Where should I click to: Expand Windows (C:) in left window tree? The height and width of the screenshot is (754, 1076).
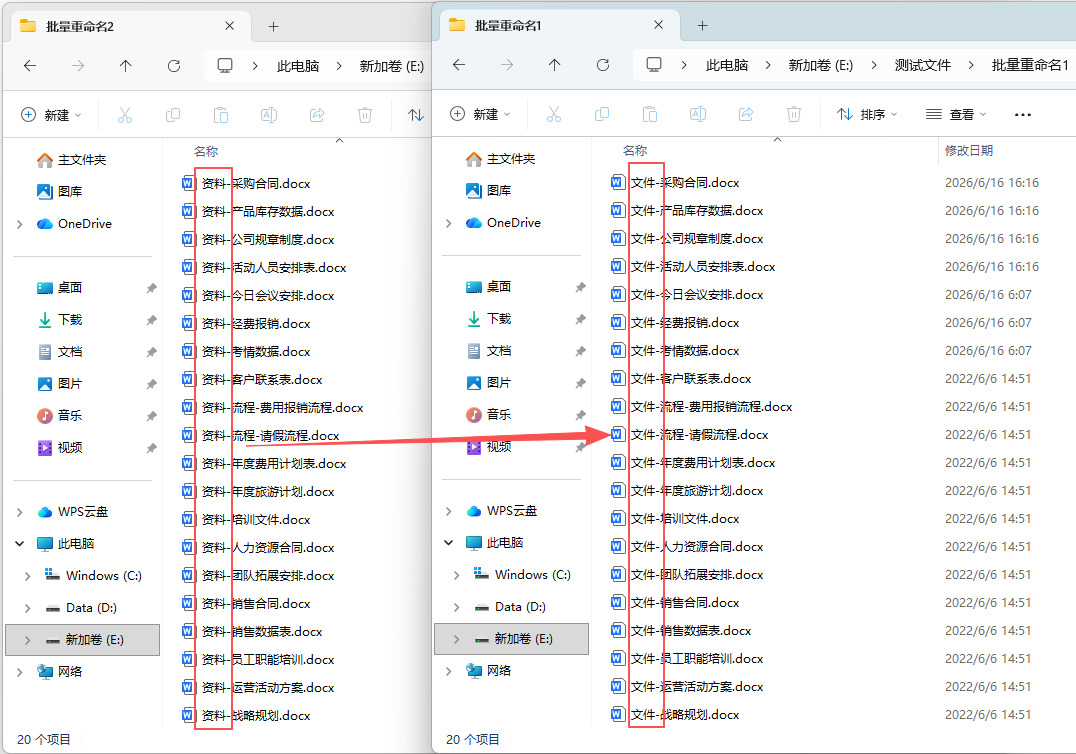27,576
